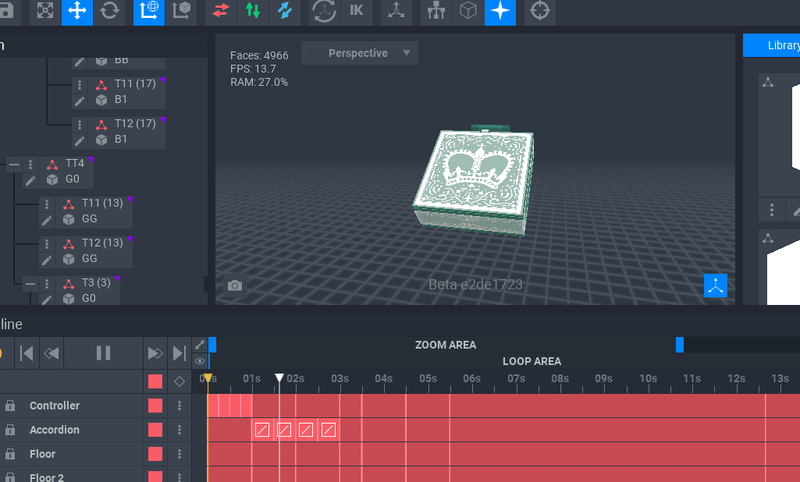800x482 pixels.
Task: Toggle the timeline eye visibility icon
Action: tap(199, 361)
